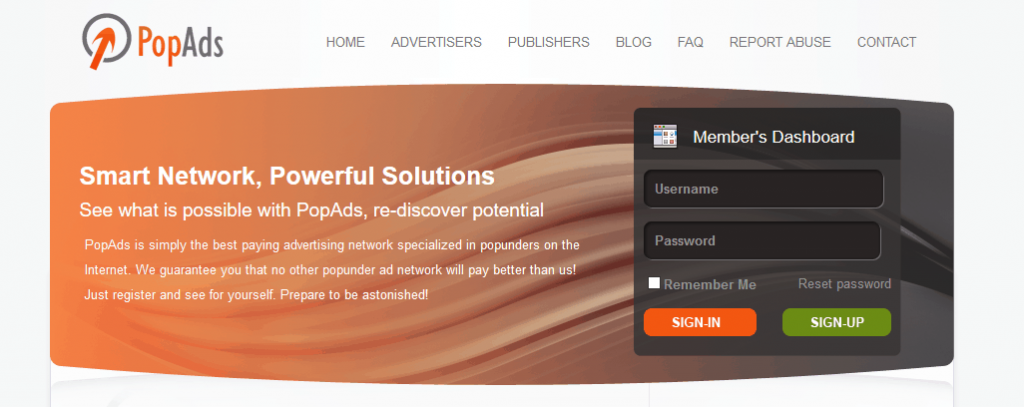The height and width of the screenshot is (407, 1024).
Task: Open the FAQ page
Action: point(690,42)
